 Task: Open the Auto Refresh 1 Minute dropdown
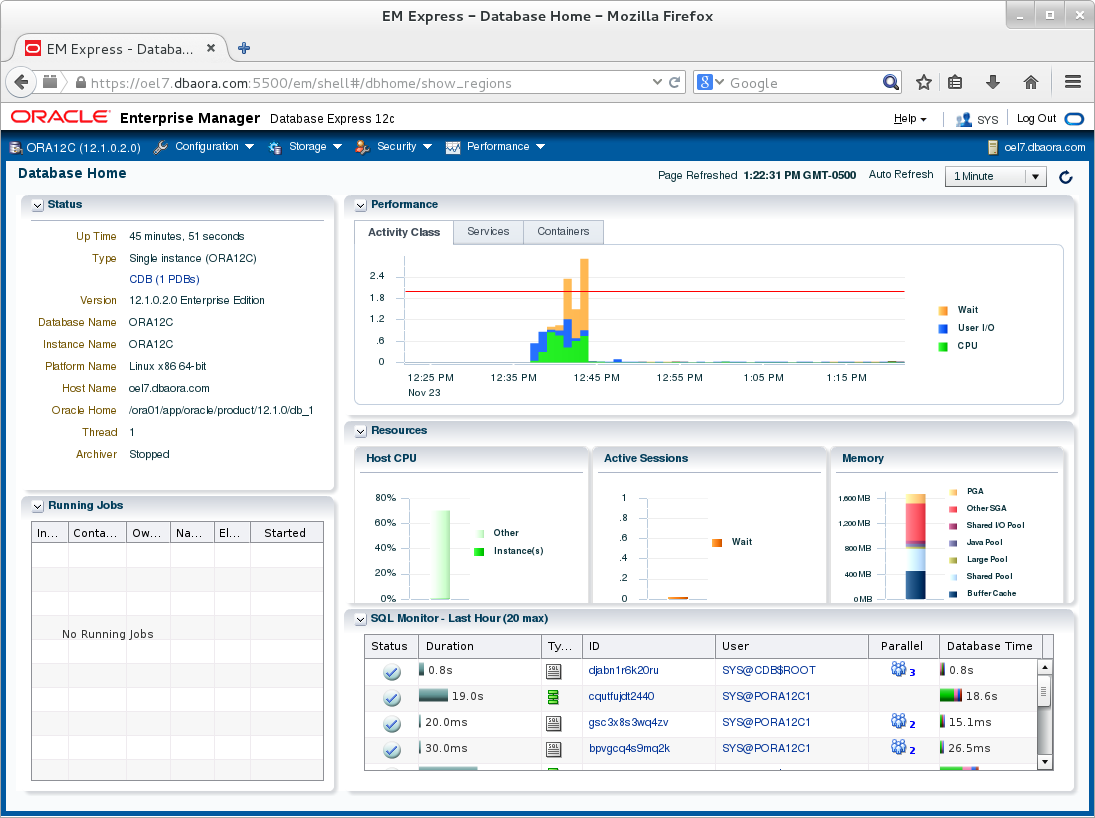[x=995, y=176]
